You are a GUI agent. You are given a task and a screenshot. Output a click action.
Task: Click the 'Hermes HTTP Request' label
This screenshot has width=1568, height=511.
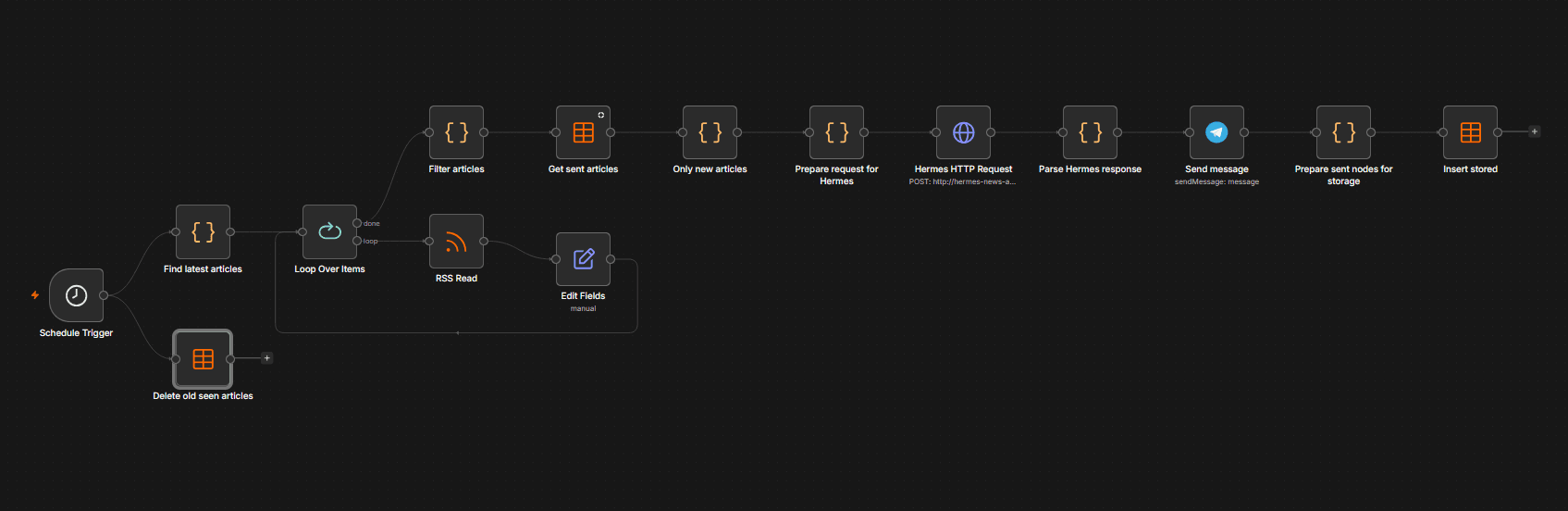pyautogui.click(x=963, y=169)
